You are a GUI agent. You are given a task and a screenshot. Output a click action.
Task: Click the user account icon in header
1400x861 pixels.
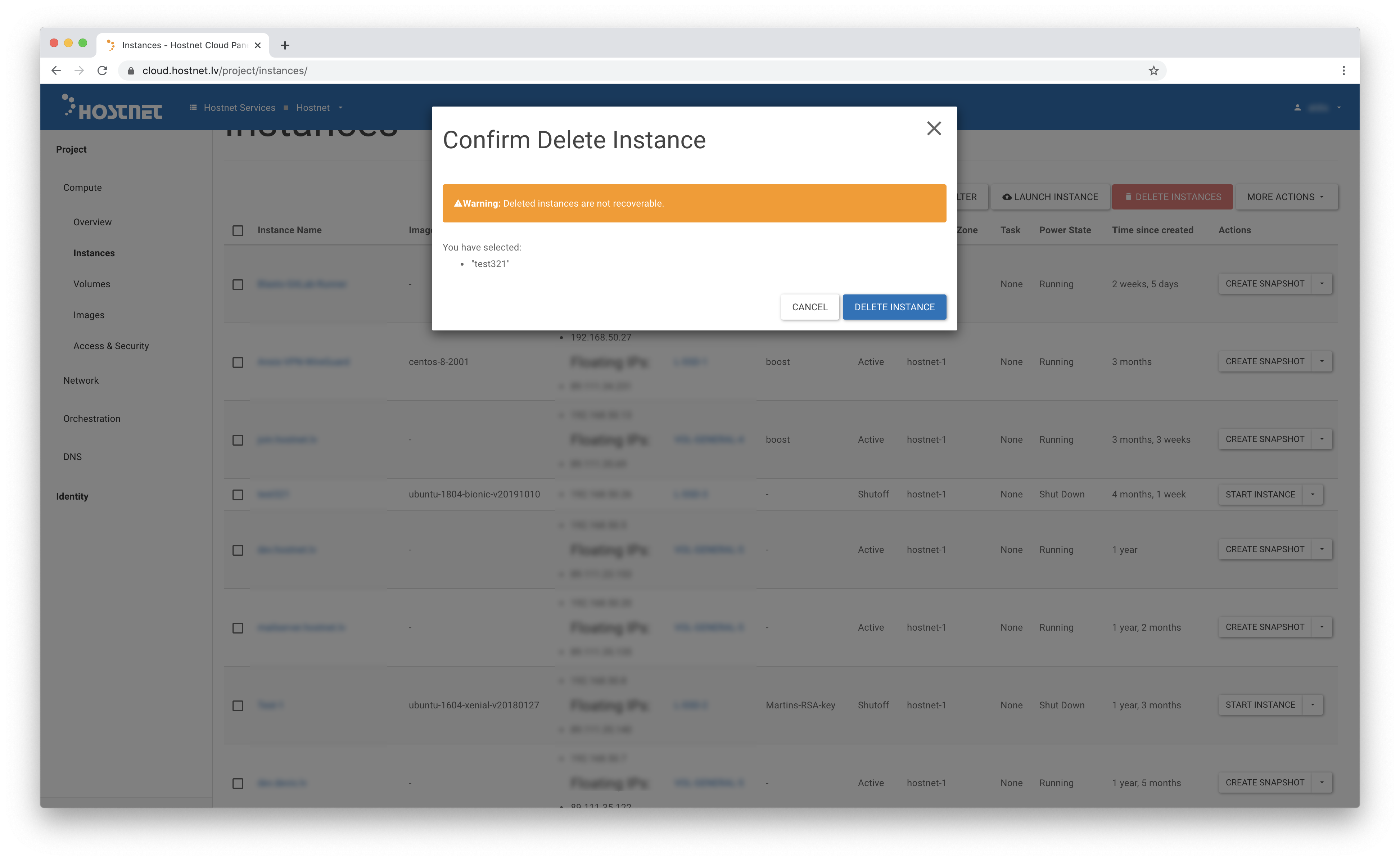pyautogui.click(x=1297, y=108)
